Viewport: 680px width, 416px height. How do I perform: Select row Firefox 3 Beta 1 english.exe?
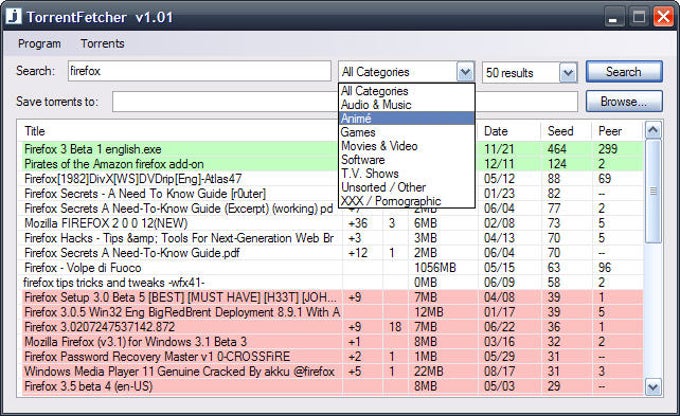click(x=332, y=149)
